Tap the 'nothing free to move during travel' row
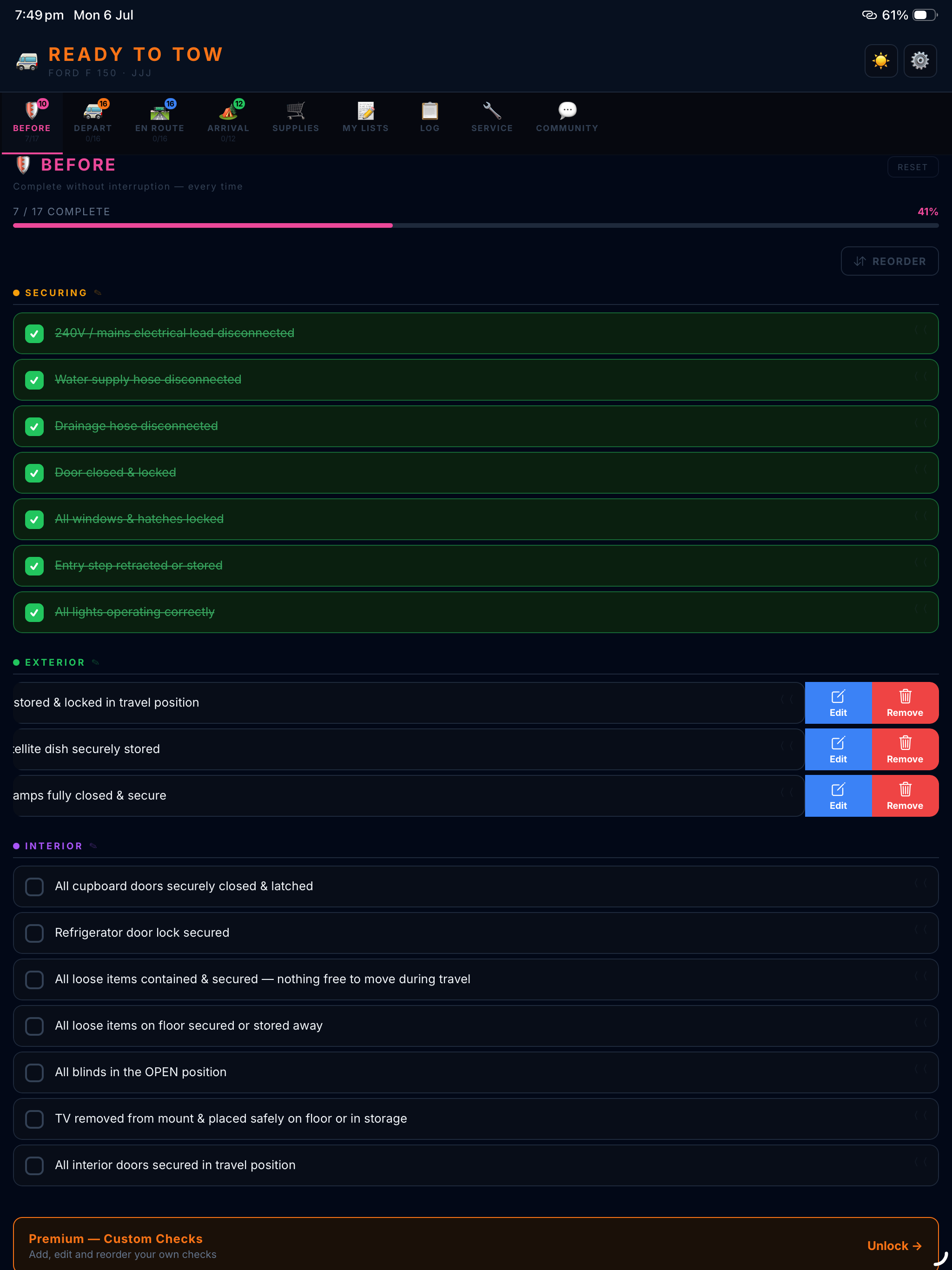Image resolution: width=952 pixels, height=1270 pixels. coord(476,979)
